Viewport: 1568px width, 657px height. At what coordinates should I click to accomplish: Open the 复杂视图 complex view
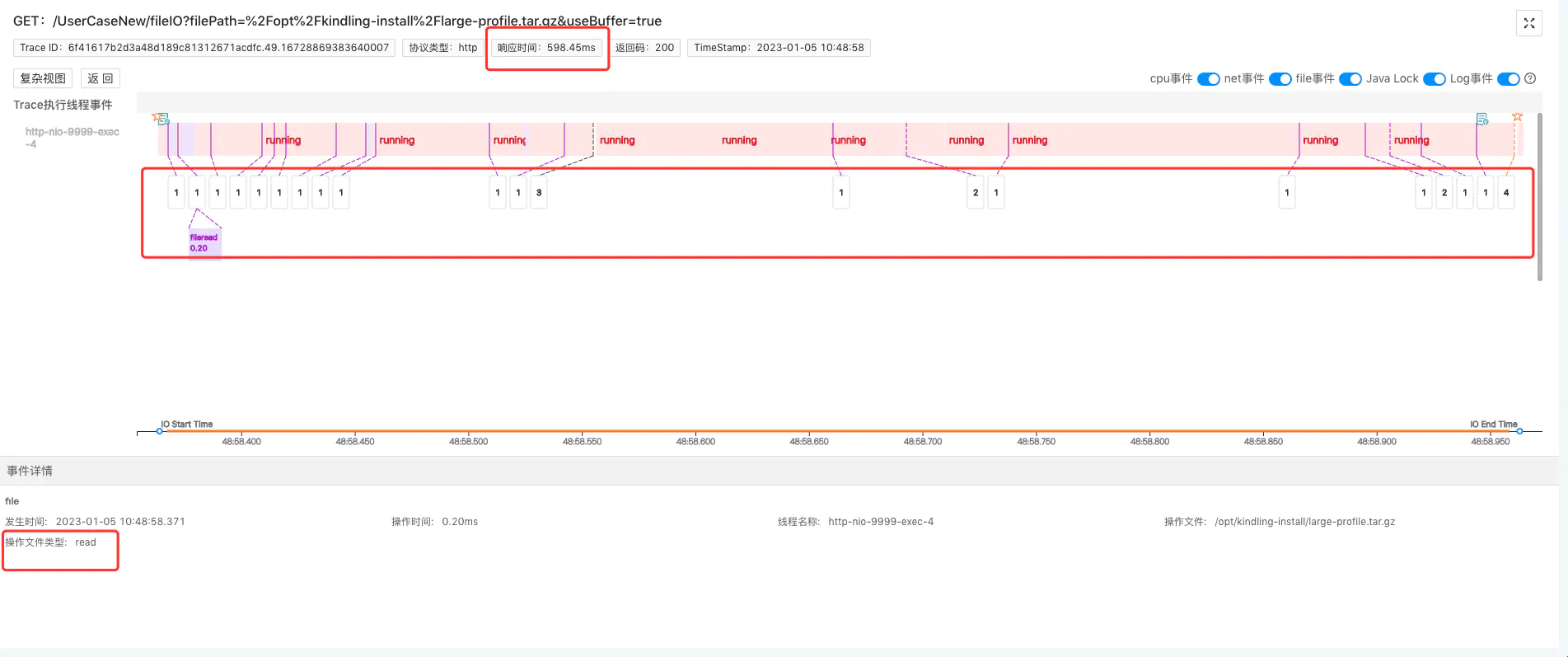[x=43, y=78]
